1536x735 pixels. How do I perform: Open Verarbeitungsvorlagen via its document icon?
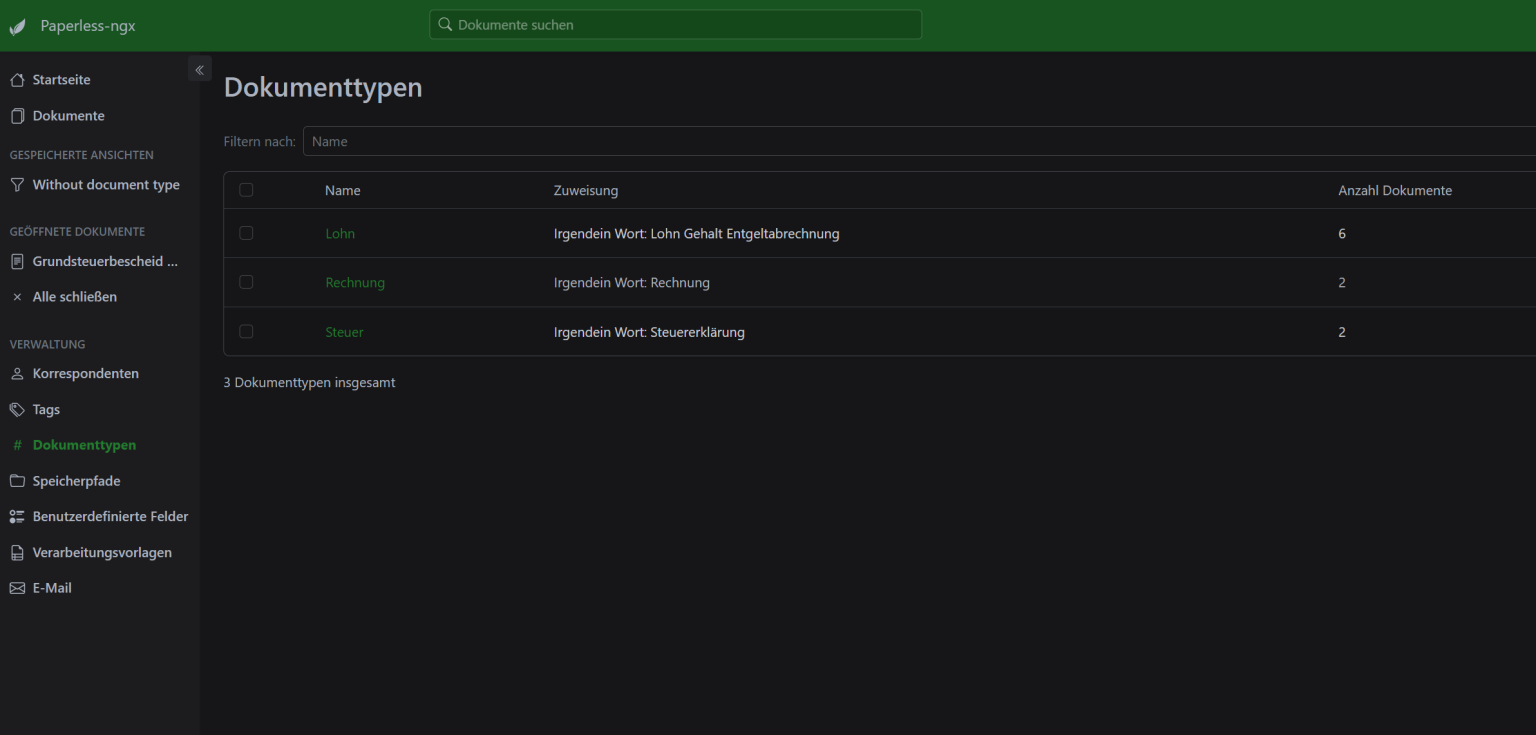point(16,552)
